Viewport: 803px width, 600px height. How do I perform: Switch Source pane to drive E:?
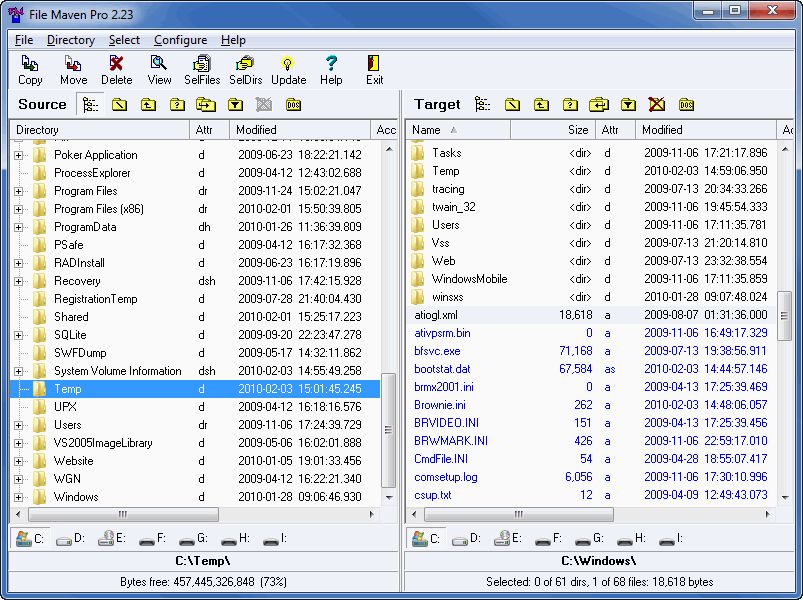112,539
